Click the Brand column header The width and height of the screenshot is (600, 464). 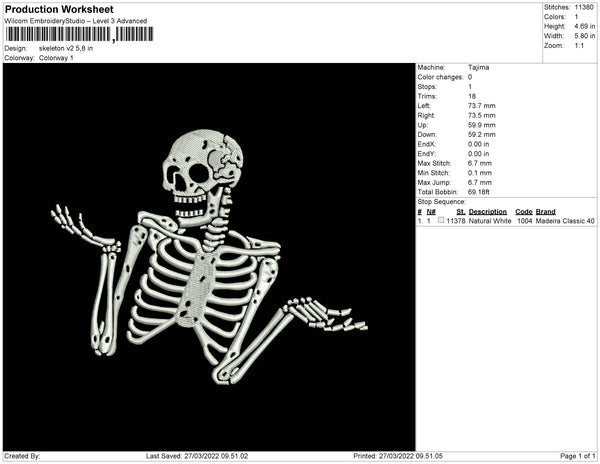pyautogui.click(x=545, y=212)
